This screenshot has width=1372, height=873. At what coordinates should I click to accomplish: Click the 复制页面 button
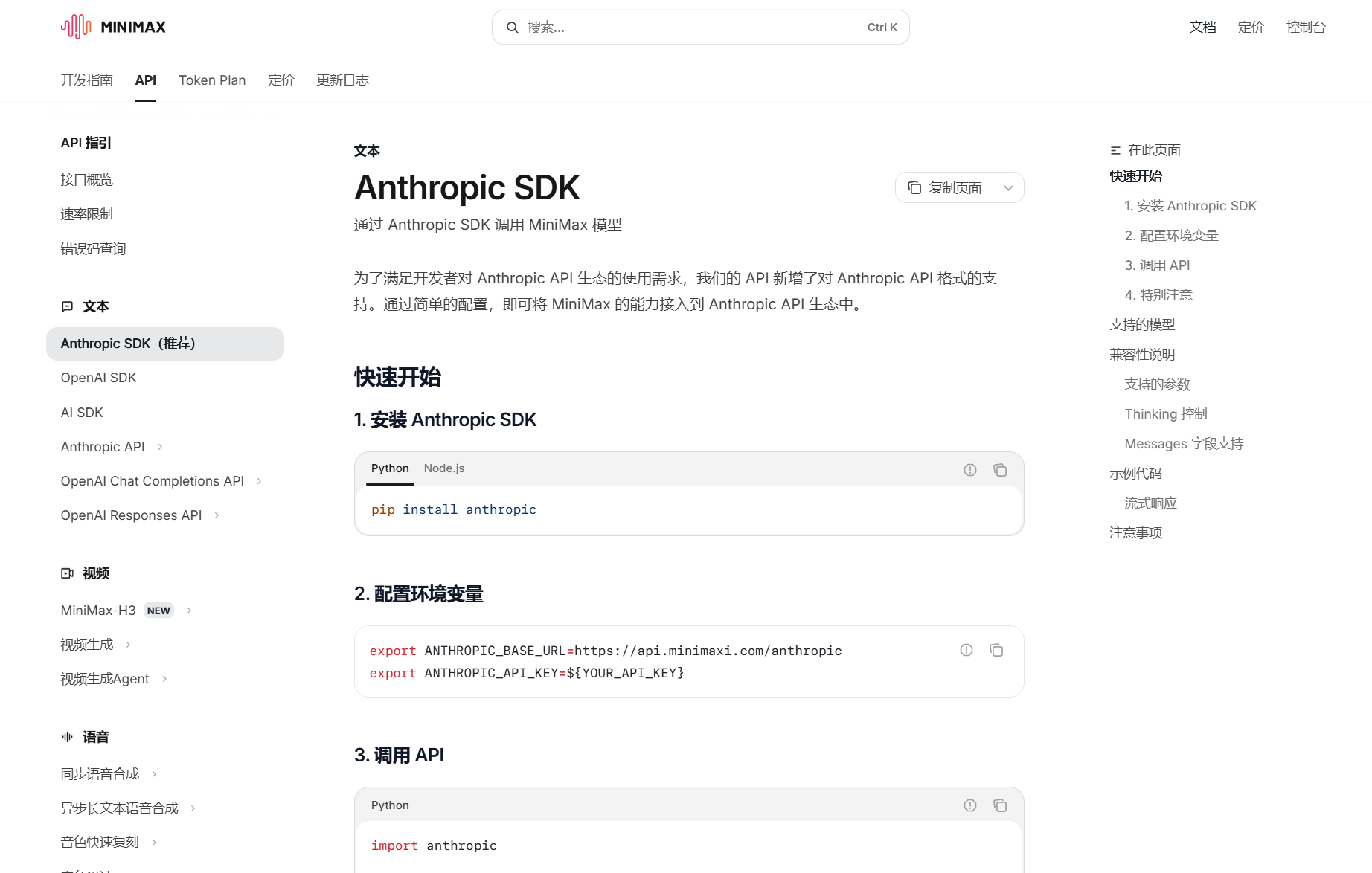coord(944,187)
